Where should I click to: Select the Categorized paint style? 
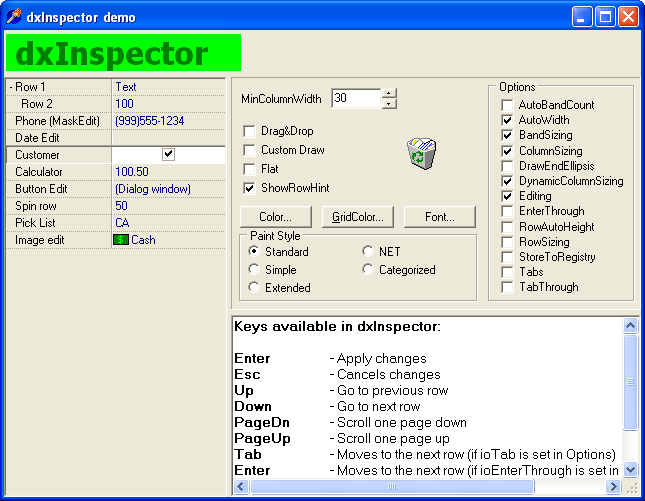[368, 269]
